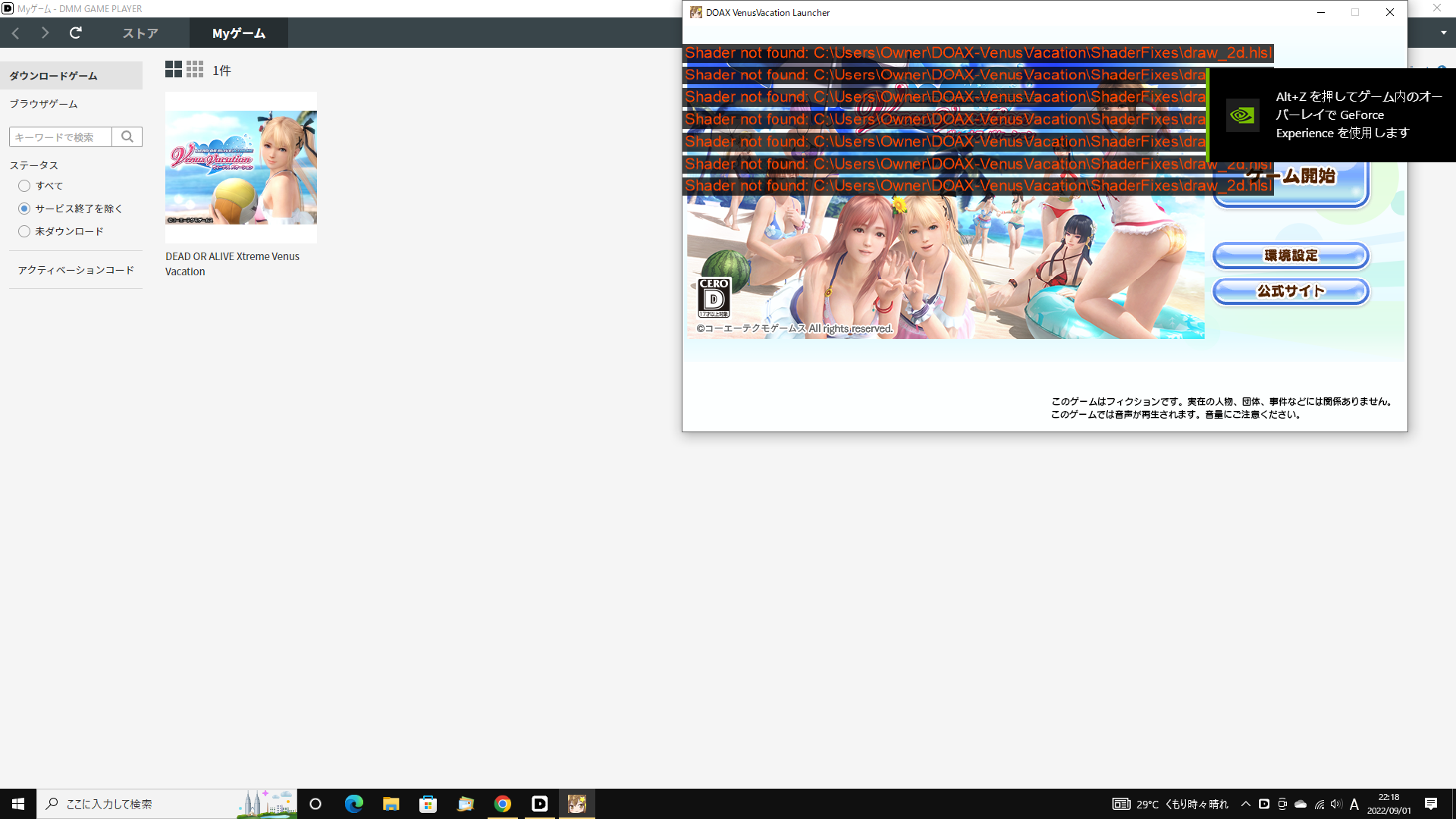The height and width of the screenshot is (819, 1456).
Task: Toggle the IME input mode A indicator
Action: click(x=1354, y=804)
